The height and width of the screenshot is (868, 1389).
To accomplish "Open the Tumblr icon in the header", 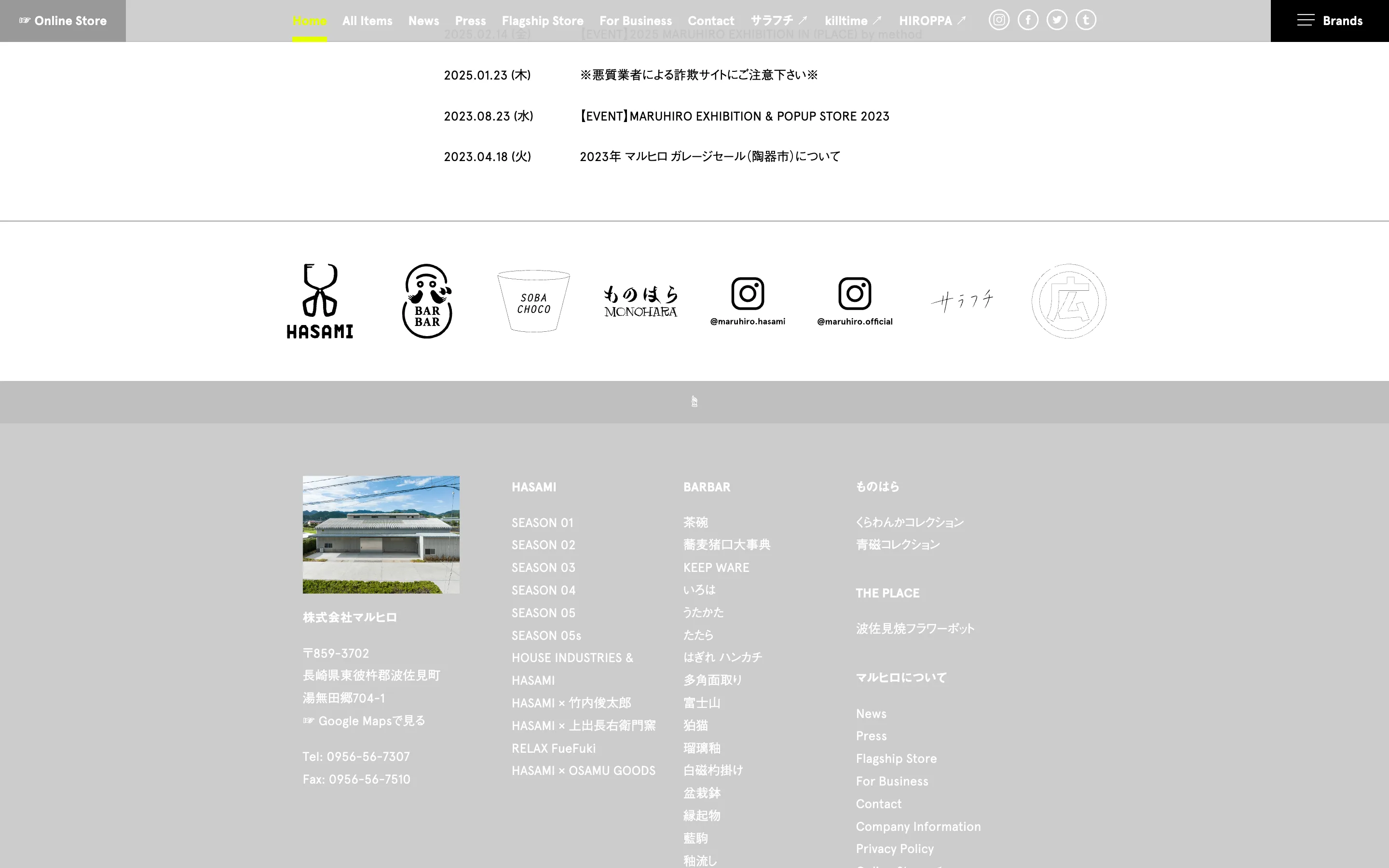I will pyautogui.click(x=1085, y=20).
